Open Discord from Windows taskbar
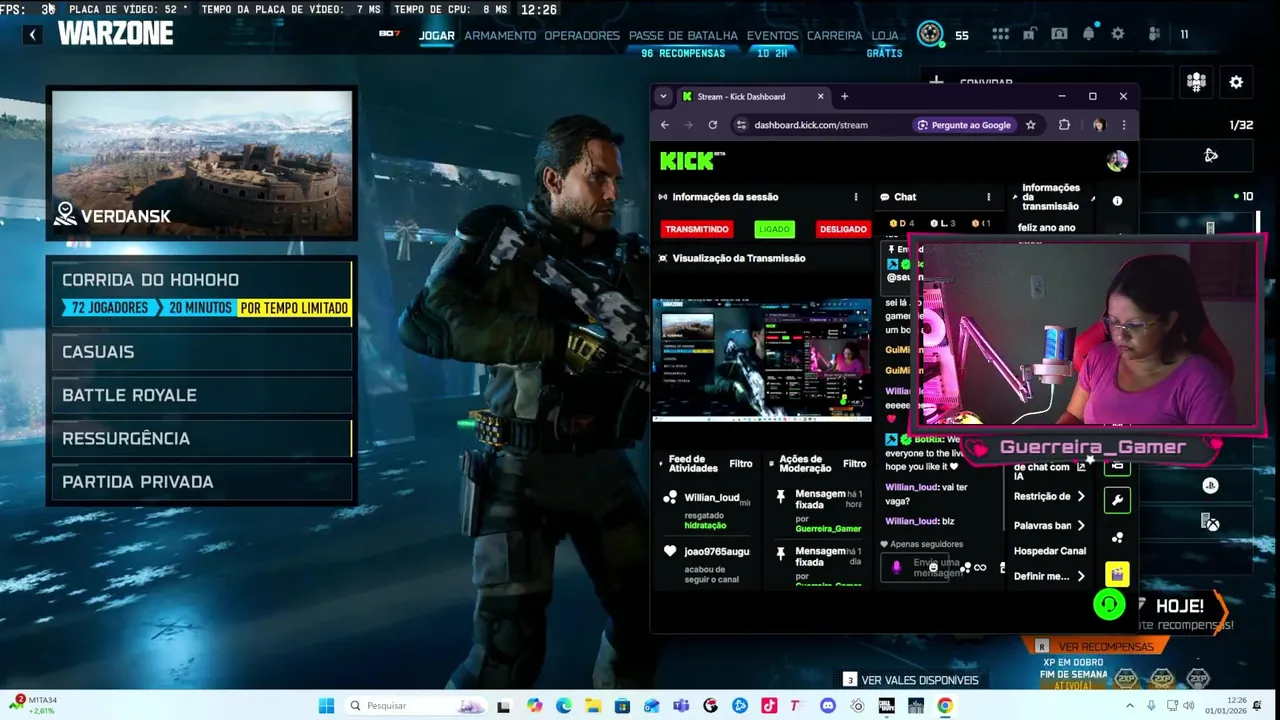 pos(827,706)
